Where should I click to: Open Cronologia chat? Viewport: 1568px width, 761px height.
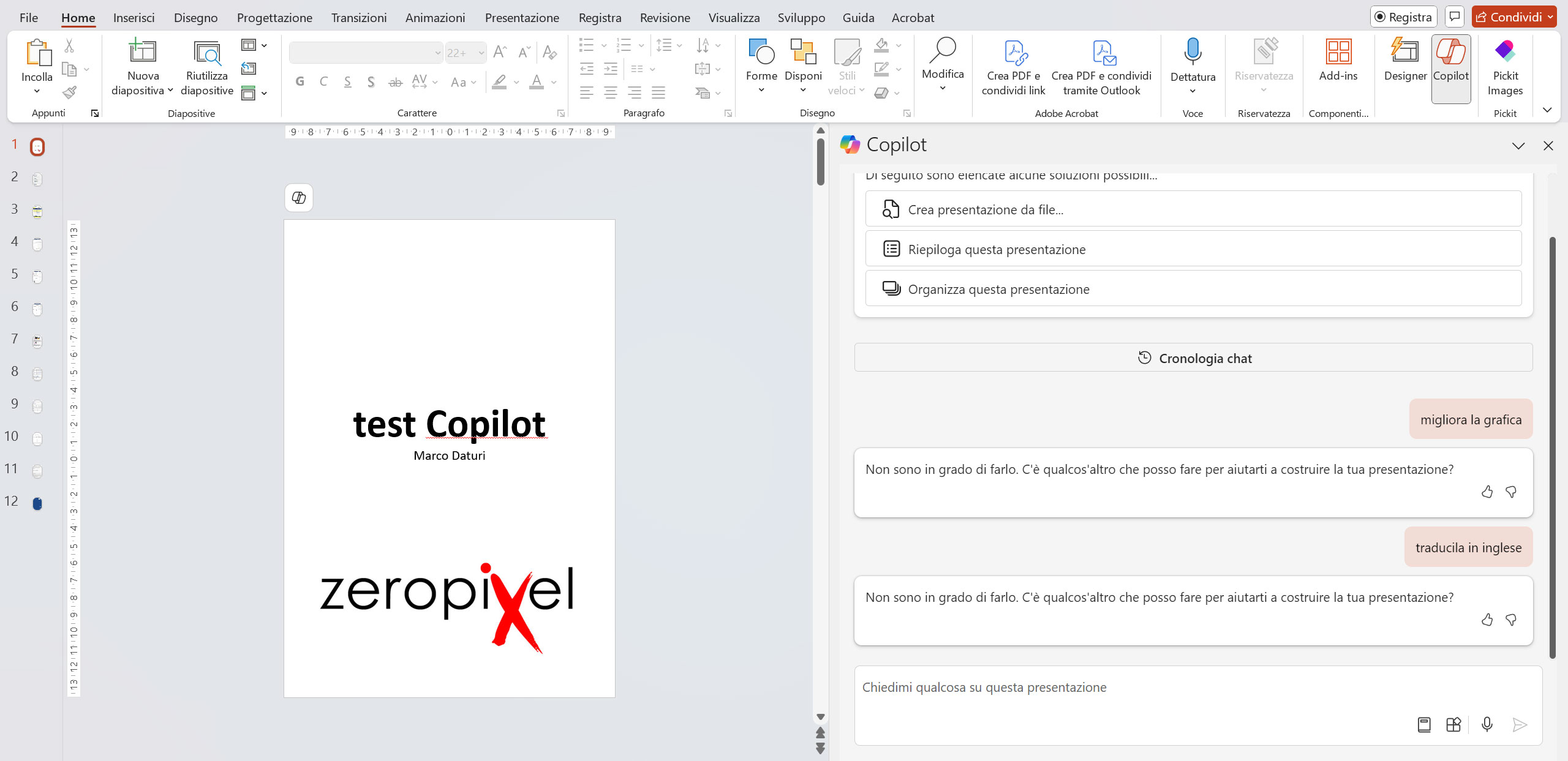tap(1193, 358)
